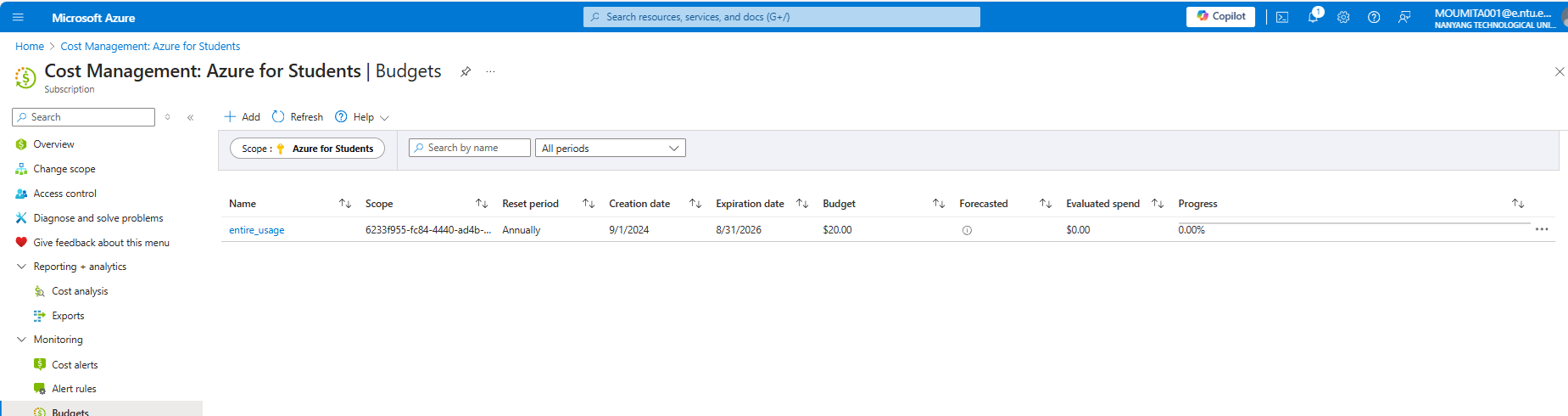The image size is (1568, 416).
Task: Focus the sidebar Search box
Action: (x=83, y=117)
